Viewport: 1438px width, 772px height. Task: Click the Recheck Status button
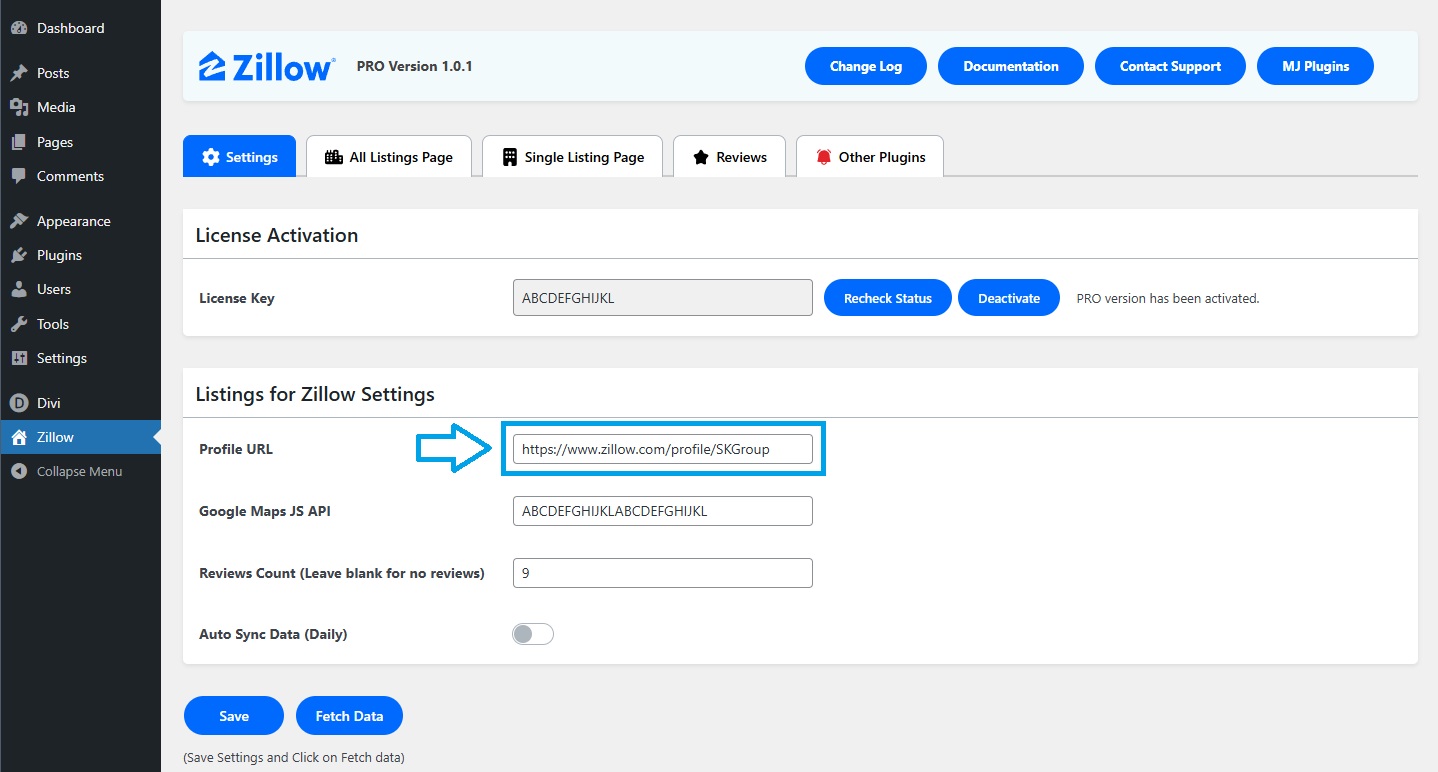888,298
